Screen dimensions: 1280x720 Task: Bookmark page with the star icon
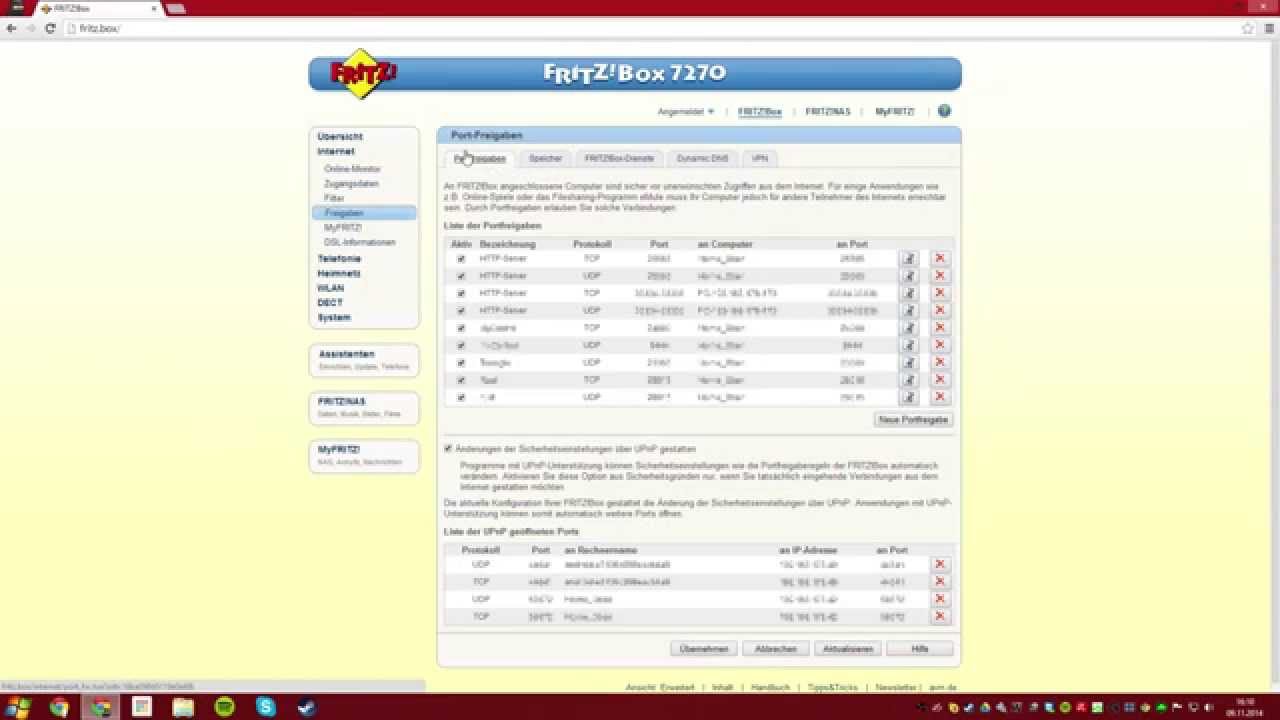(1247, 28)
